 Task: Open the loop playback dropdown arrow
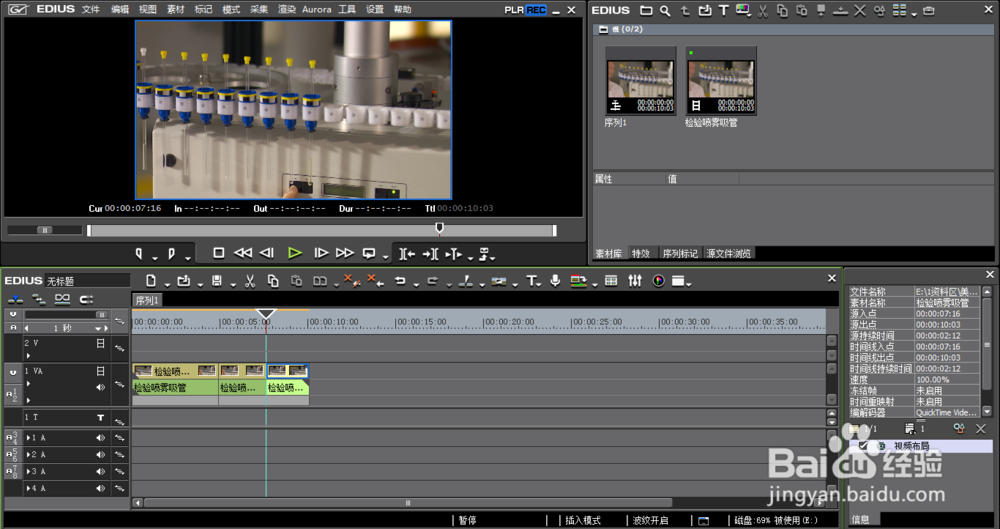pyautogui.click(x=385, y=258)
